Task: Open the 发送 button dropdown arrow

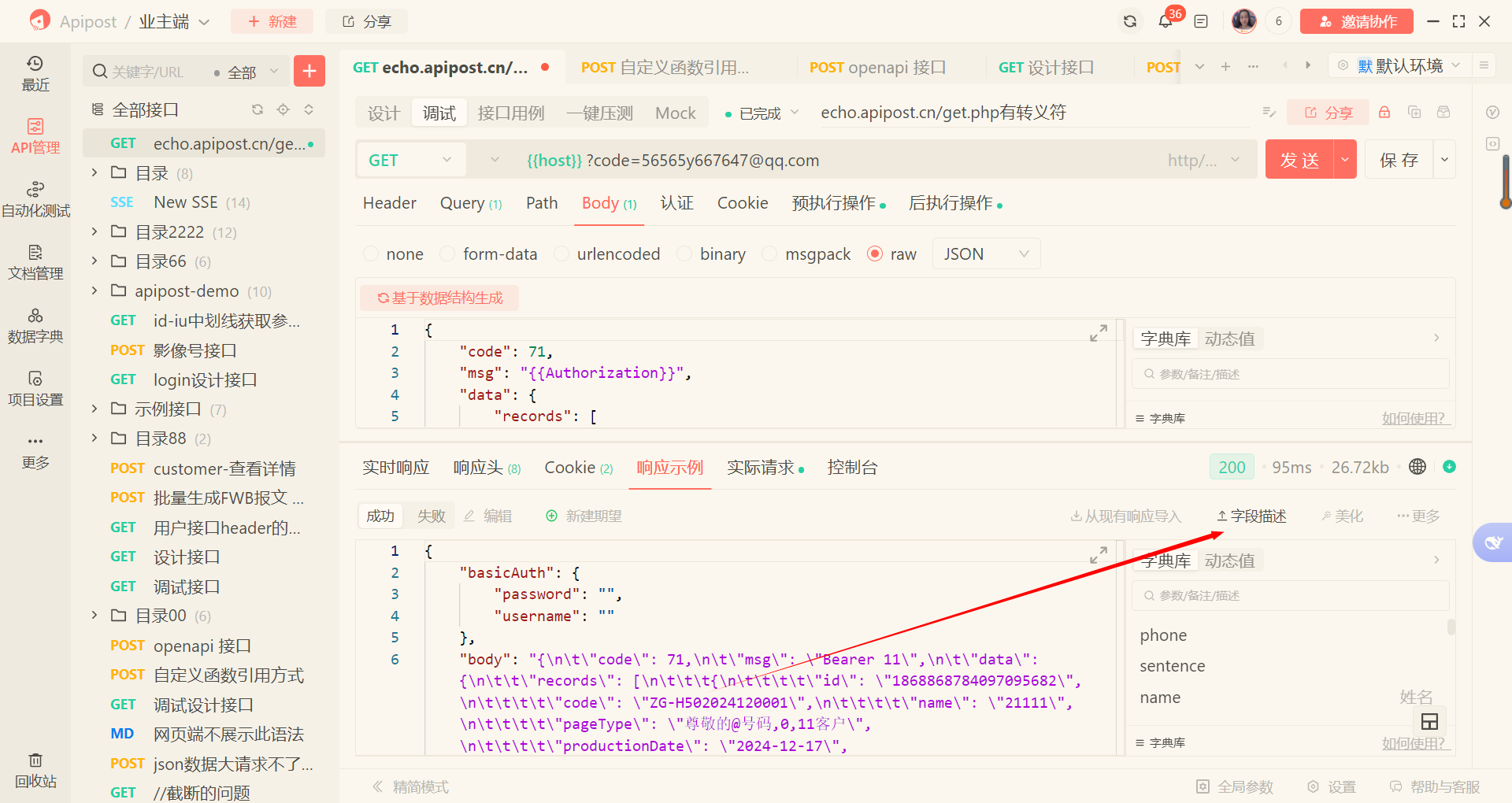Action: point(1345,160)
